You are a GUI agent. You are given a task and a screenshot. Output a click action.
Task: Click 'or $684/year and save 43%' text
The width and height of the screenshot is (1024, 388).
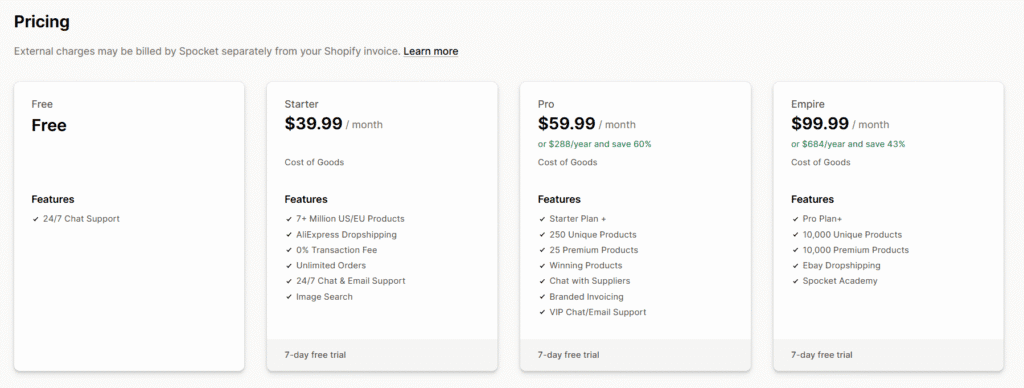click(x=848, y=144)
